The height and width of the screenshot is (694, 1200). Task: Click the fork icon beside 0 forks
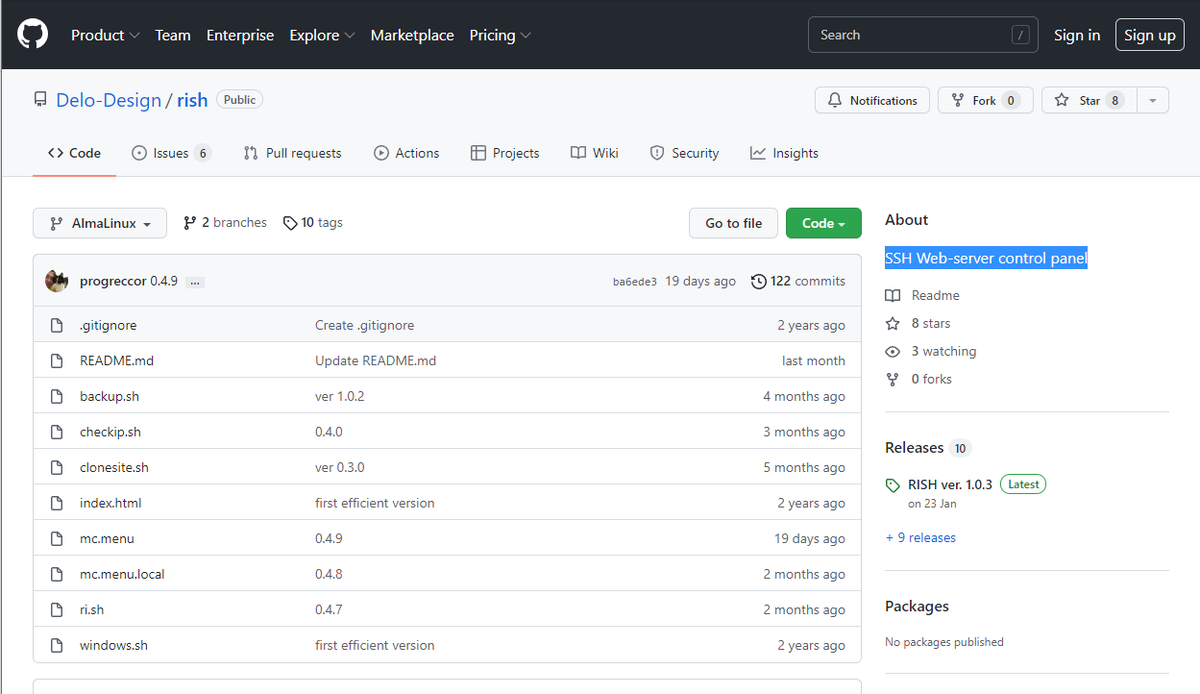(x=893, y=380)
